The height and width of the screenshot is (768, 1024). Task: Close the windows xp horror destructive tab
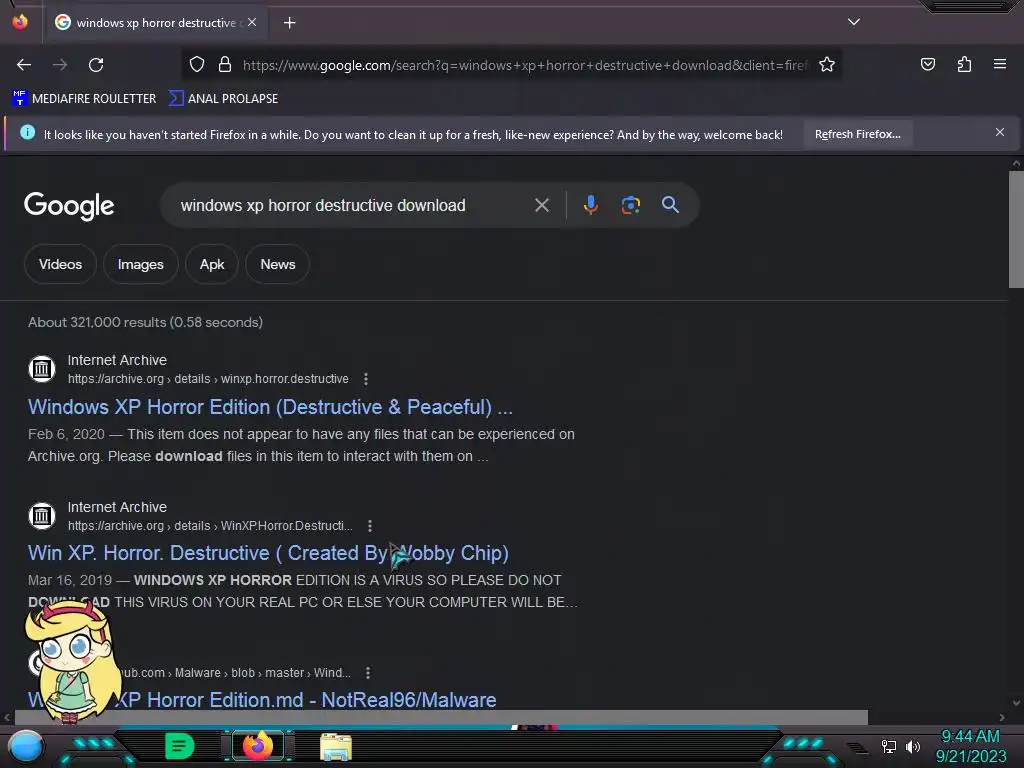252,22
